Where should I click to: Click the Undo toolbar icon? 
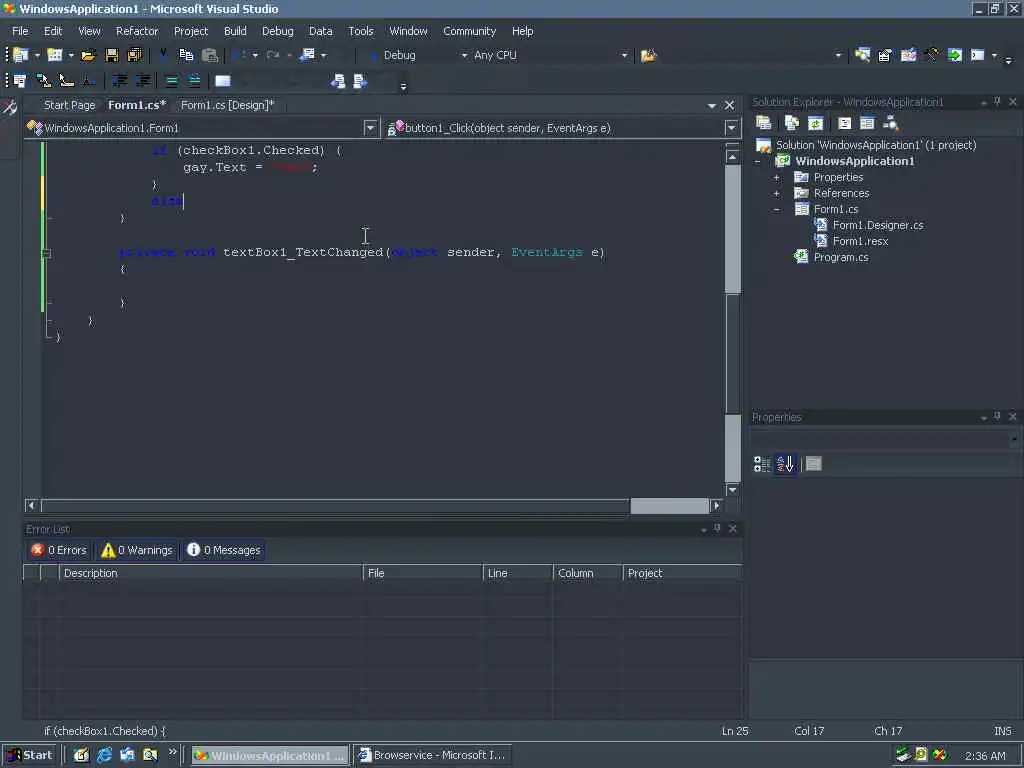[238, 56]
